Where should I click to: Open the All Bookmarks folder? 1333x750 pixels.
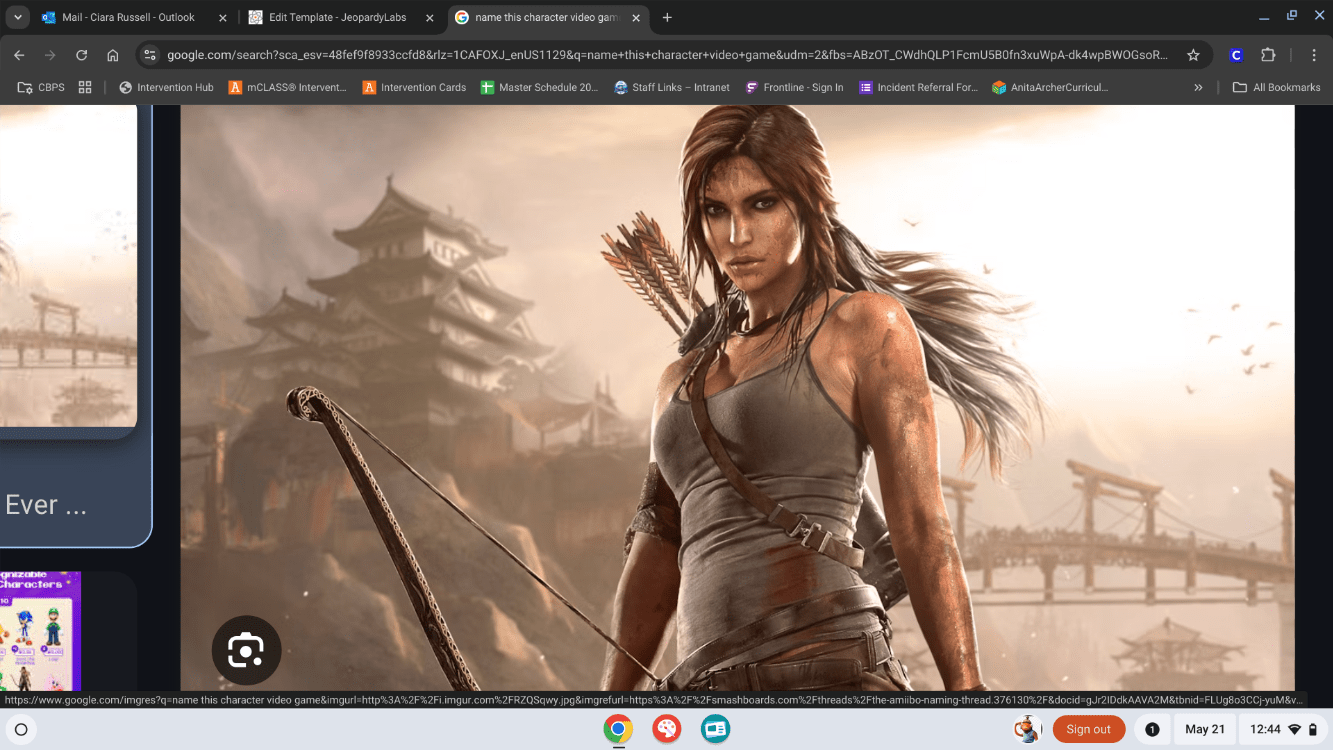(x=1276, y=87)
